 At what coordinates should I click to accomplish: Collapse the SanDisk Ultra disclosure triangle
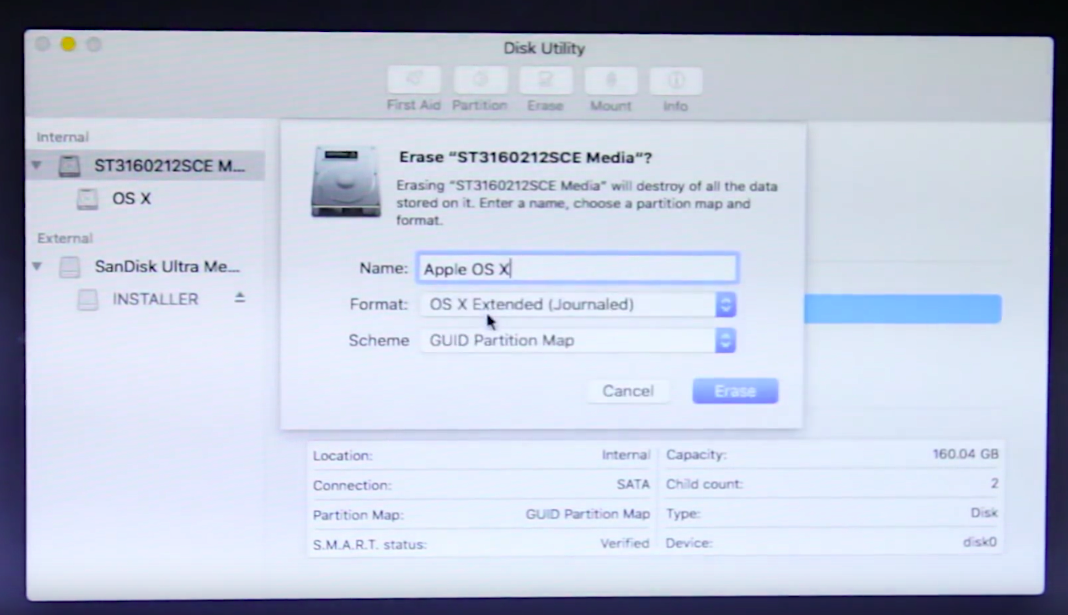37,266
